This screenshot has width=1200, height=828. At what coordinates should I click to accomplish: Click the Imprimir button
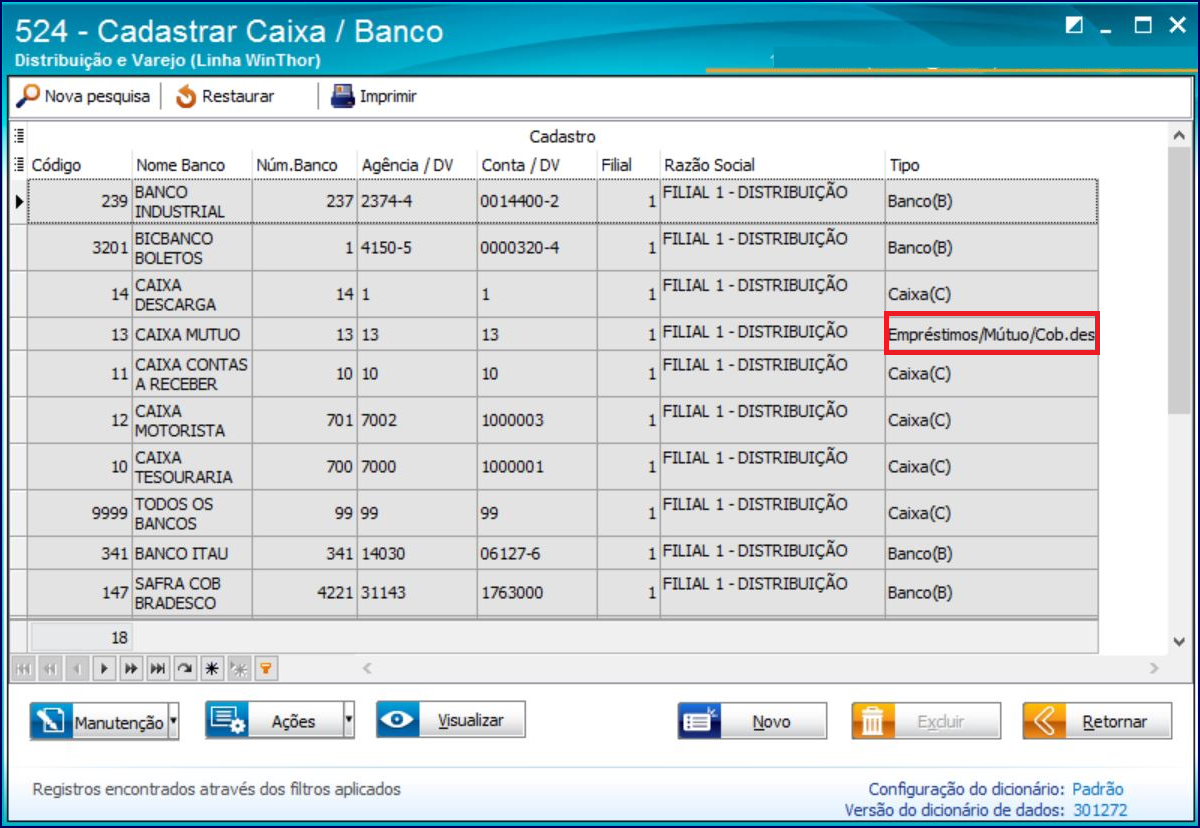point(375,97)
